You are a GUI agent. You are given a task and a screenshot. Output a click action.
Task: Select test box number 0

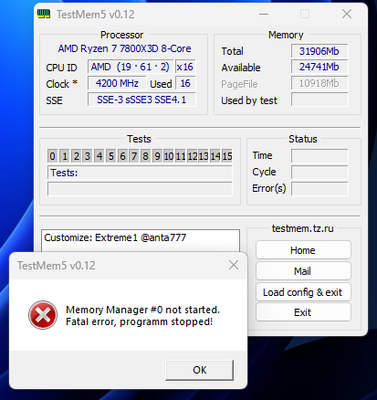coord(53,156)
